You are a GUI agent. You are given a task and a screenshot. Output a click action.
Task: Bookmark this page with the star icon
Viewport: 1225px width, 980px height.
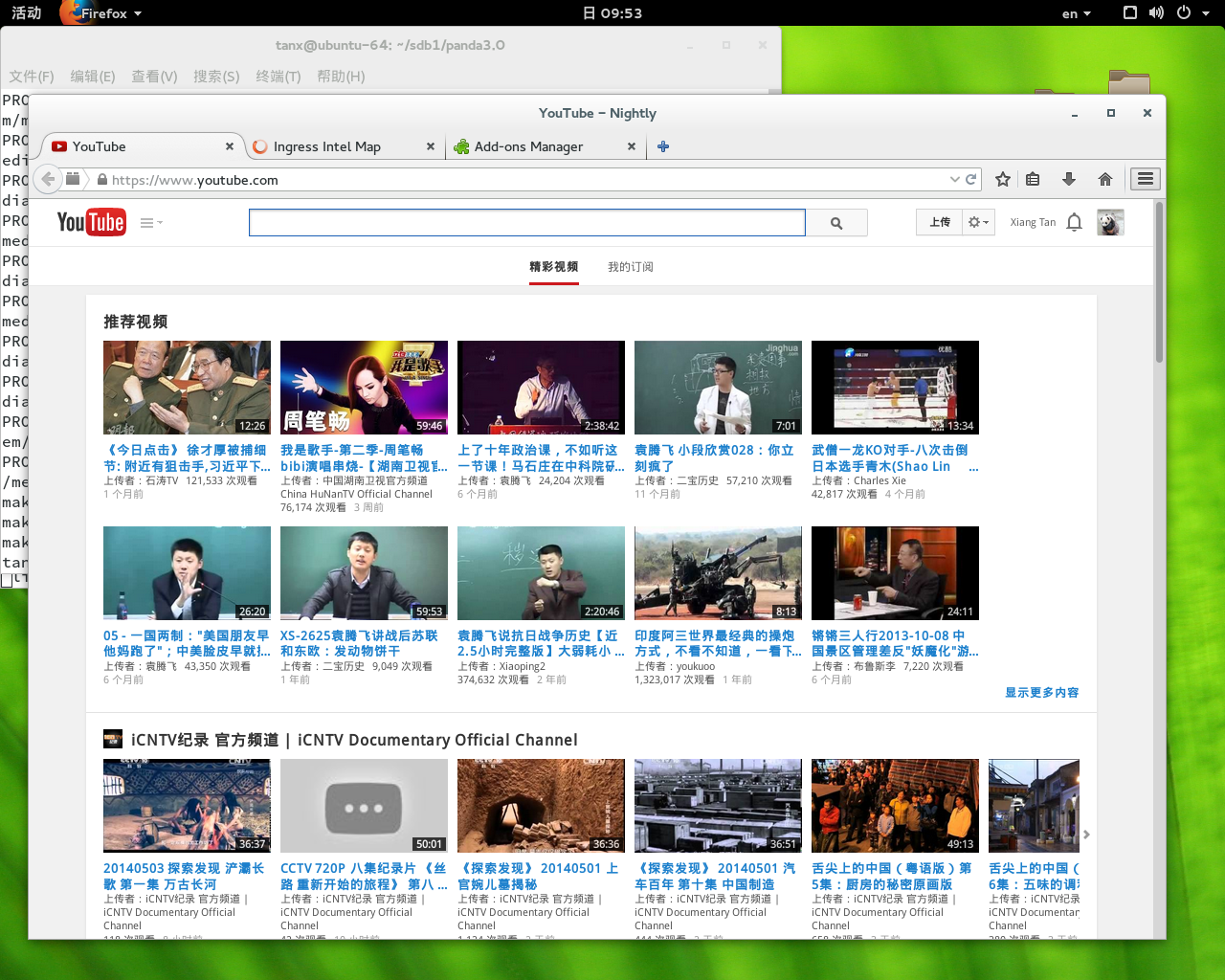coord(1003,179)
